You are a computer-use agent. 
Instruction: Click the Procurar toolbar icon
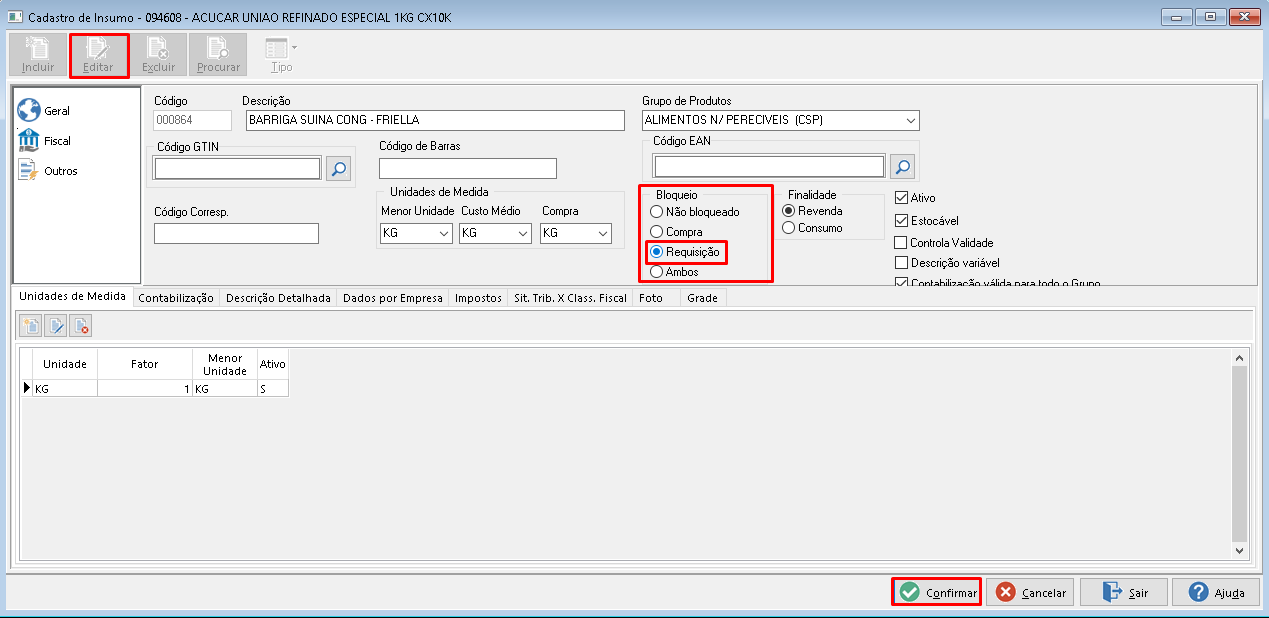(x=218, y=55)
